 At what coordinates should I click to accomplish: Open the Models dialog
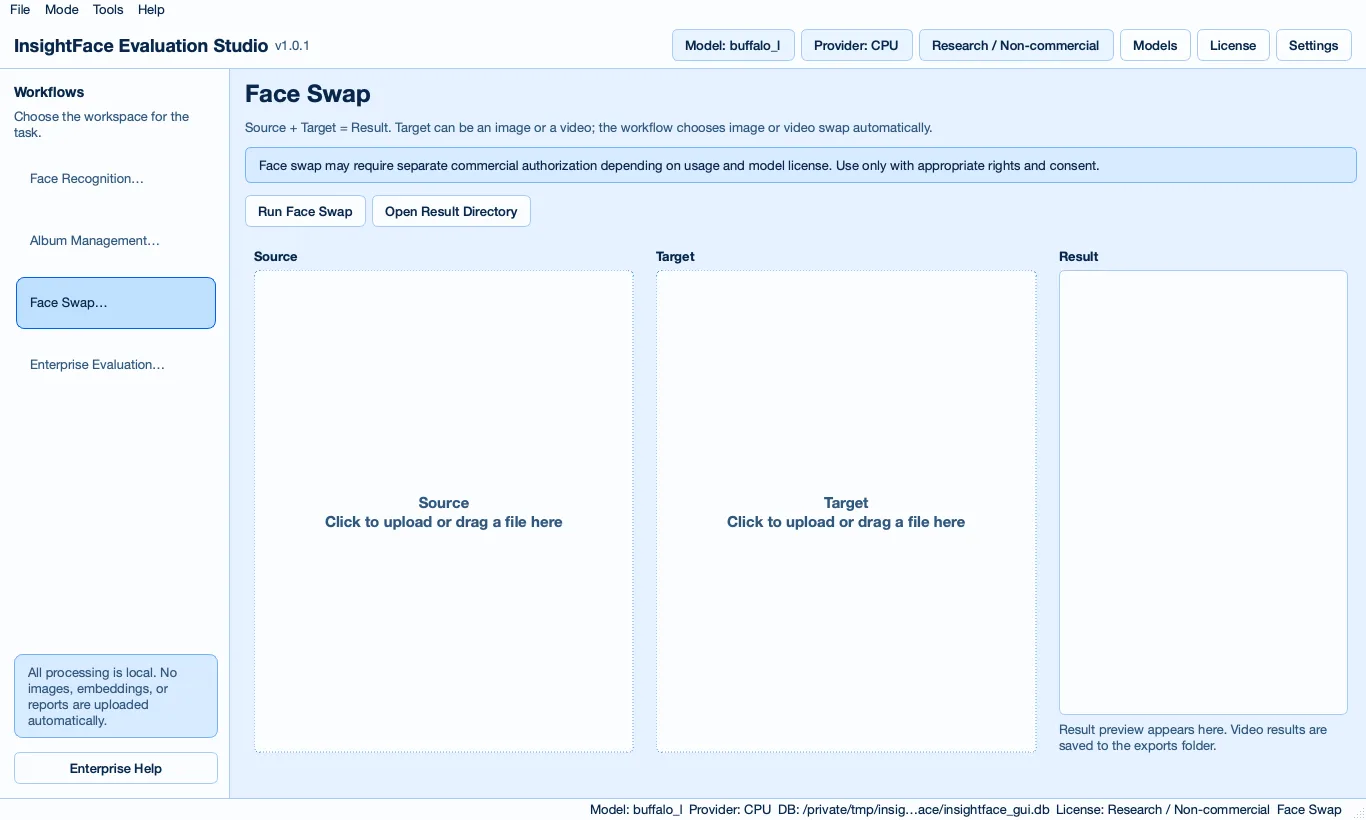click(1155, 45)
